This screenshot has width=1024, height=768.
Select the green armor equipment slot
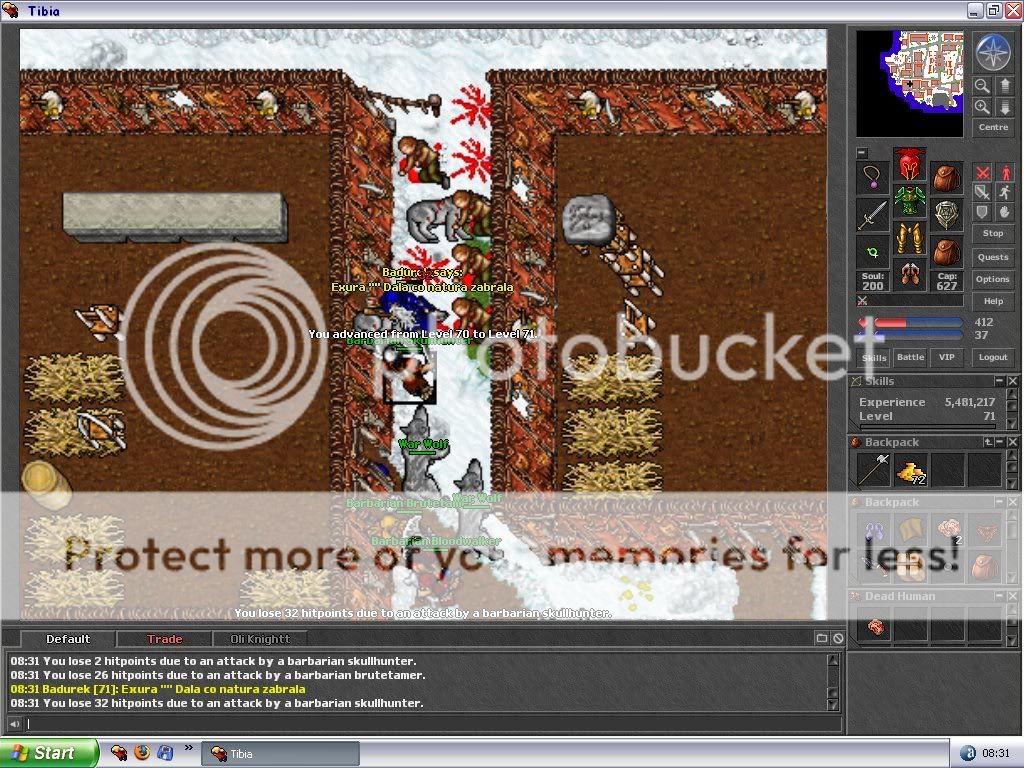point(910,201)
